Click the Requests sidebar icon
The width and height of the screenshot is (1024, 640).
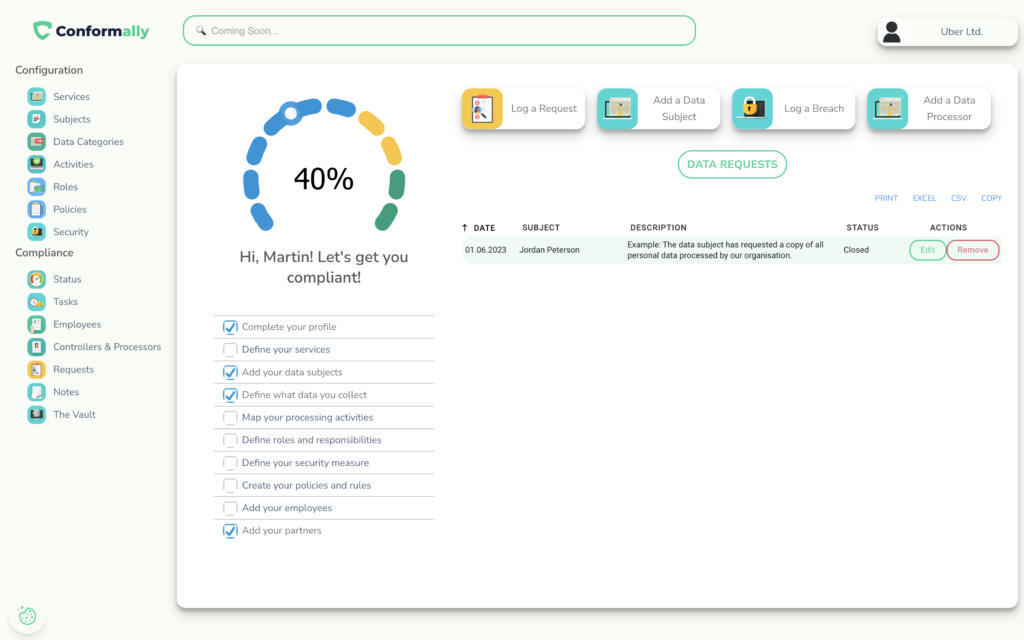37,370
